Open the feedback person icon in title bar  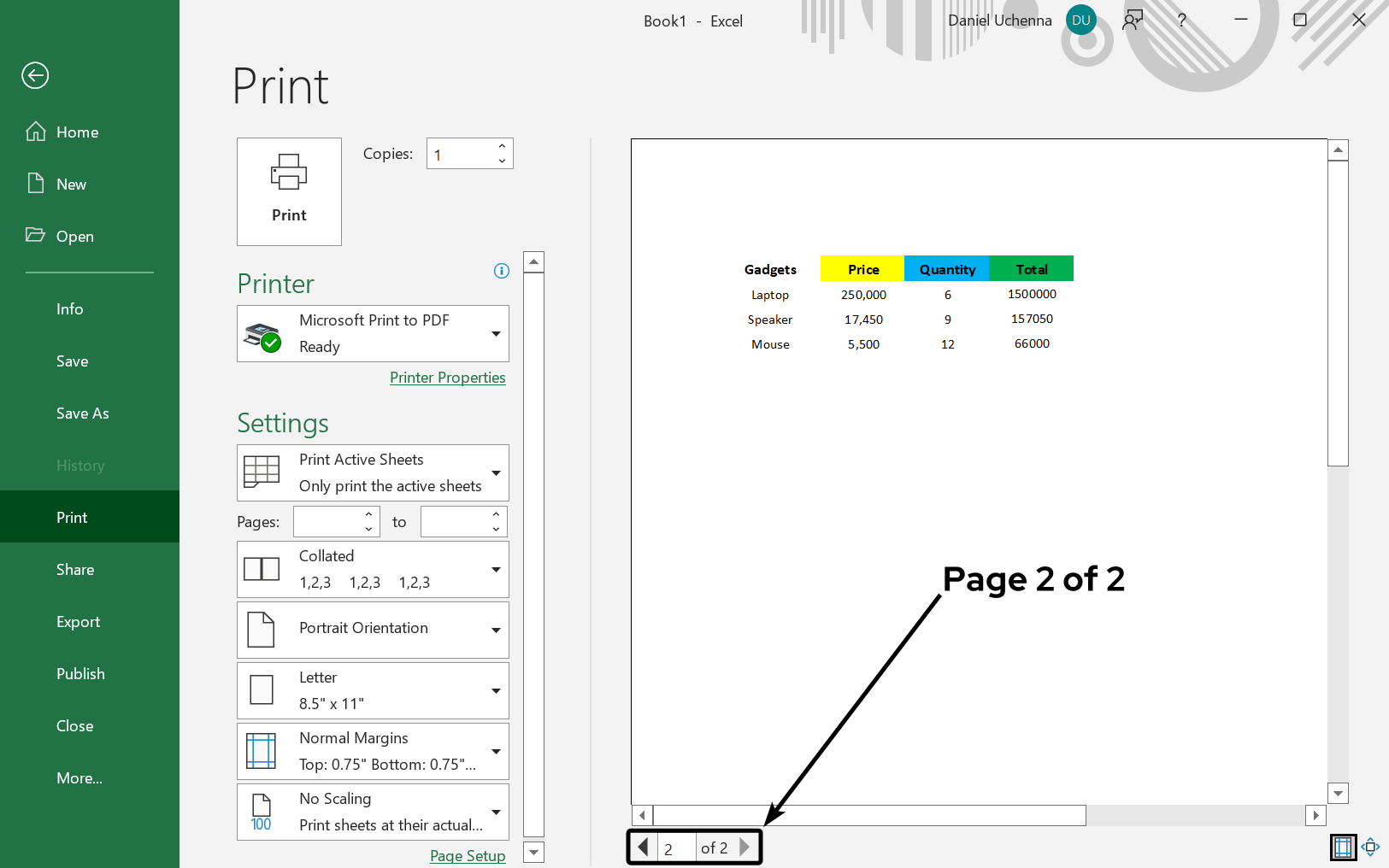[x=1133, y=21]
